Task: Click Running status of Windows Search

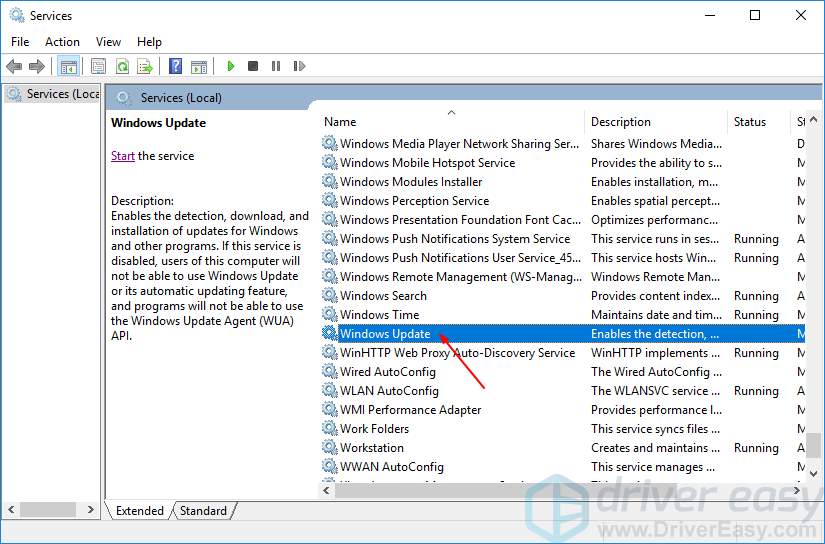Action: tap(756, 296)
